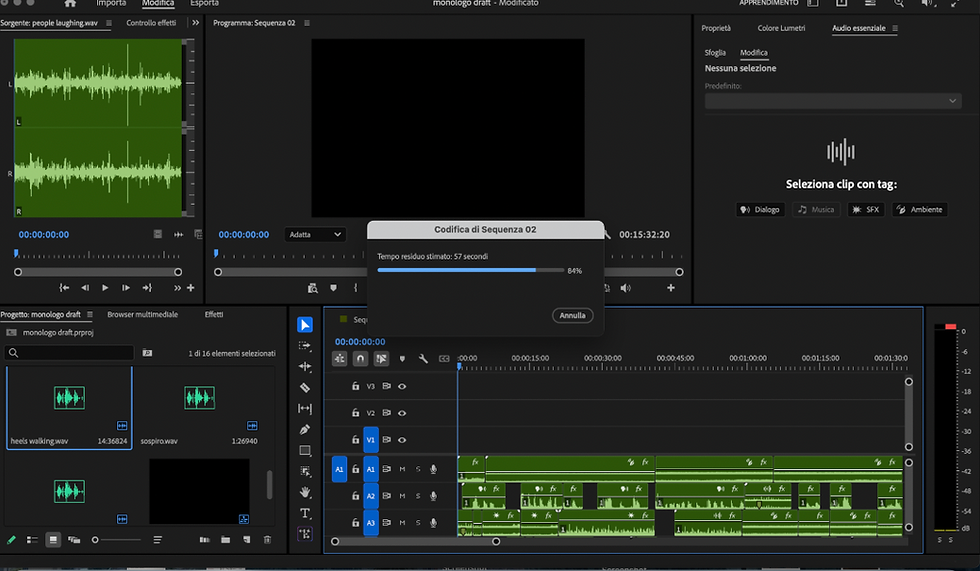
Task: Switch Project panel to freeform view
Action: coord(74,540)
